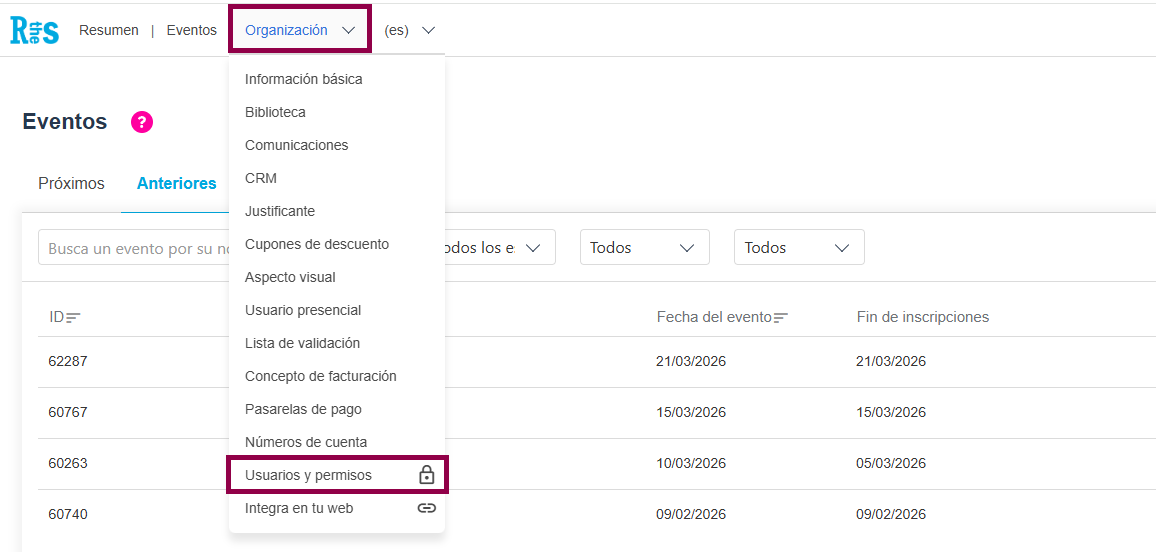This screenshot has height=552, width=1156.
Task: Open Información básica from menu
Action: pos(304,79)
